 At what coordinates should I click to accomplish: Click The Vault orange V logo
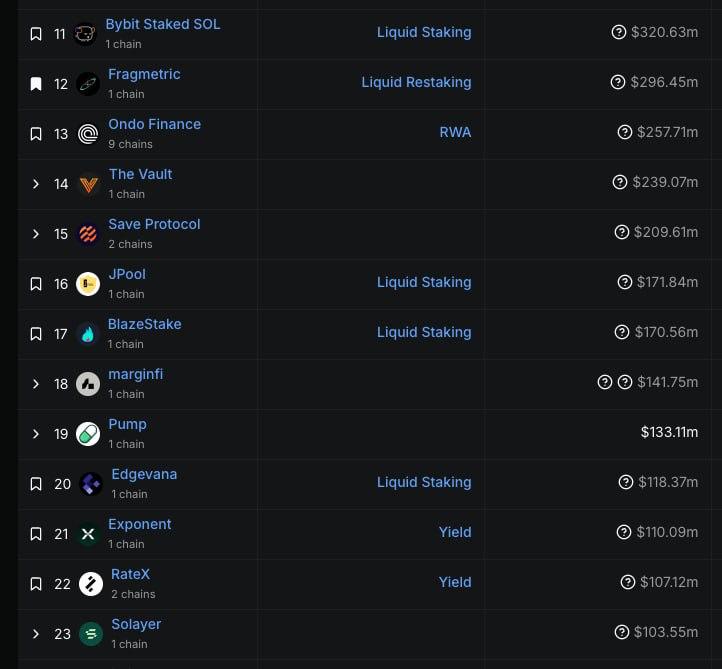(x=88, y=184)
